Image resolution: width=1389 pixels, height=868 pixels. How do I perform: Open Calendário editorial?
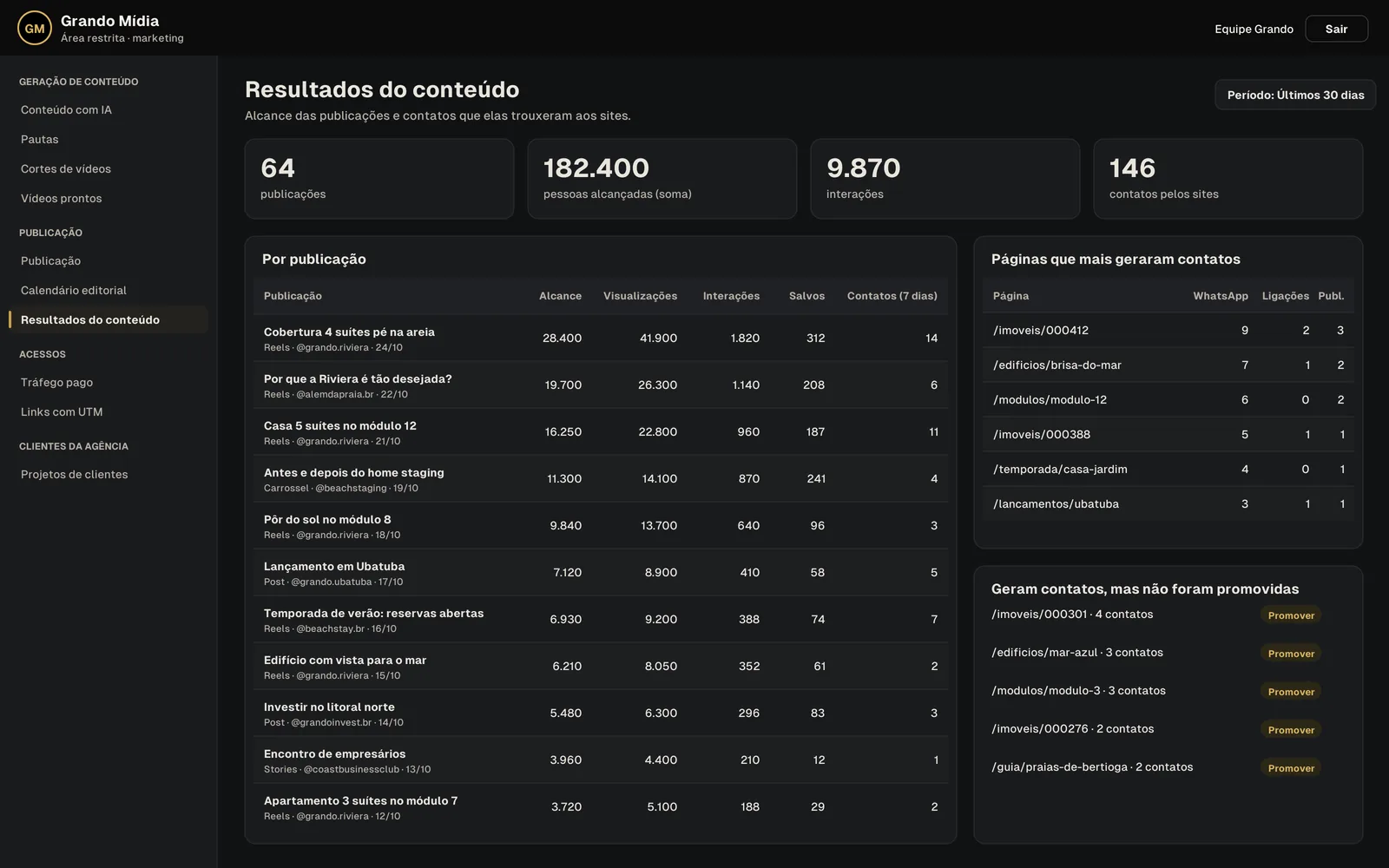point(109,290)
